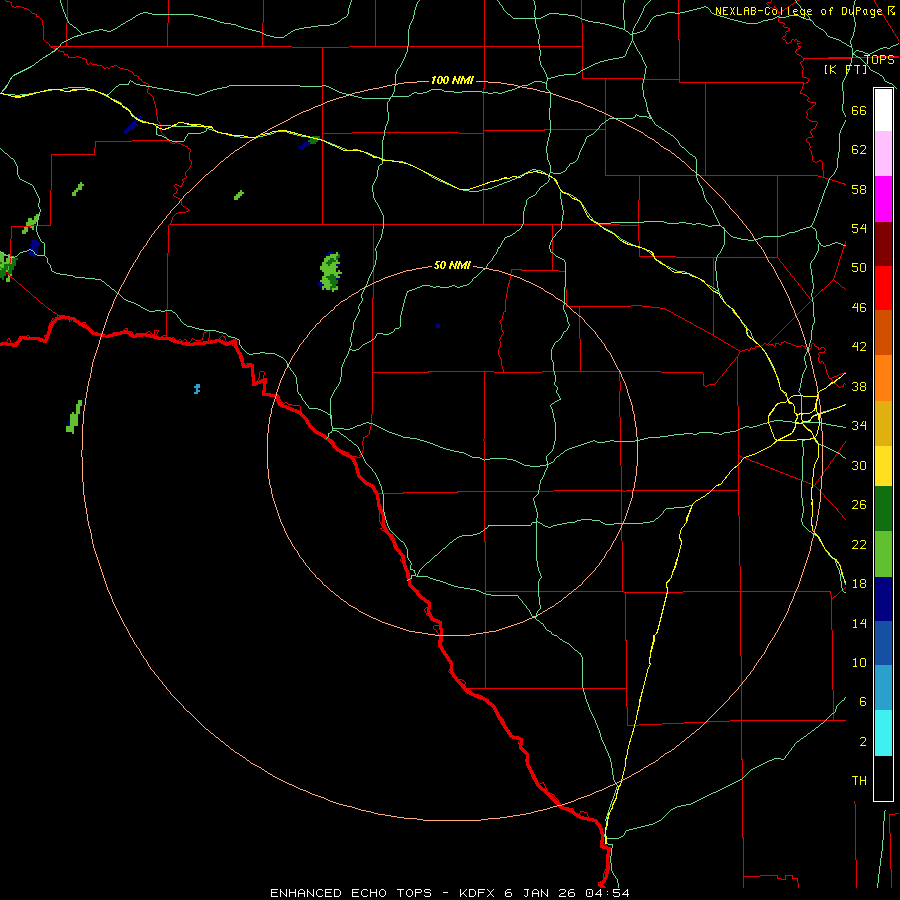
Task: Click the "6" legend value
Action: pyautogui.click(x=862, y=702)
